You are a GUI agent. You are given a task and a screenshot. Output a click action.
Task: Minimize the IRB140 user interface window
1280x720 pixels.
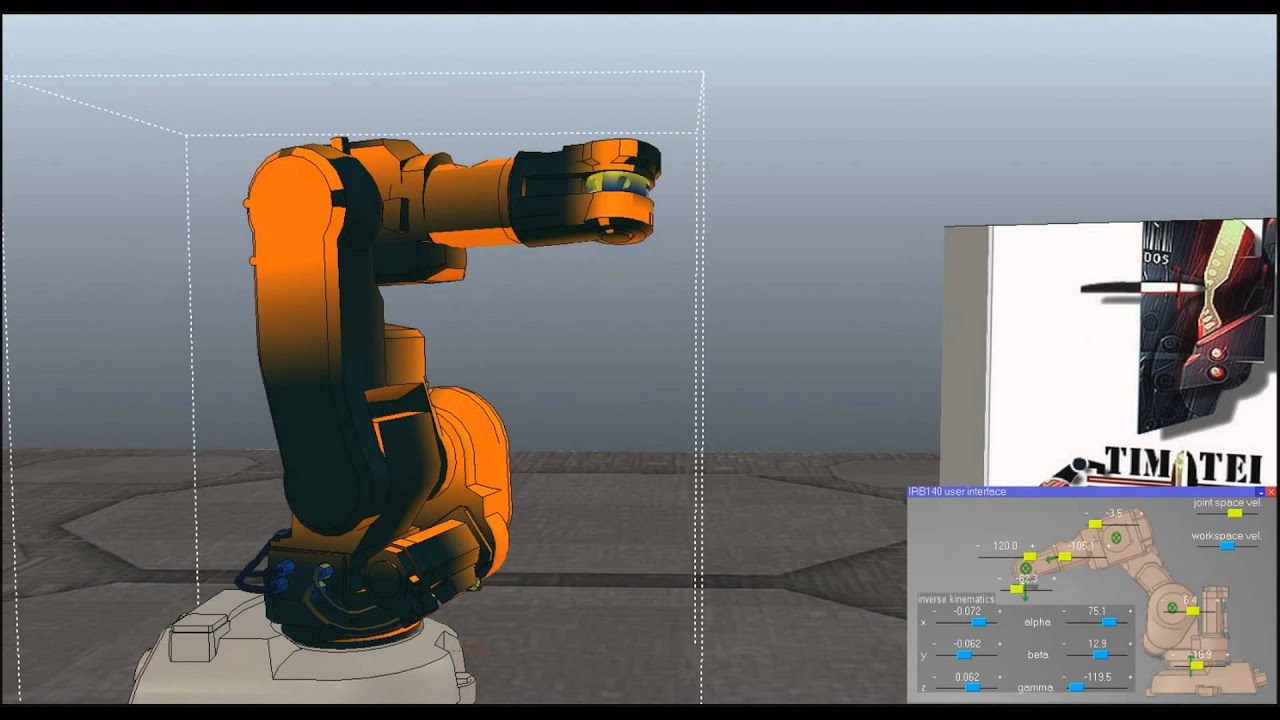(x=1261, y=492)
